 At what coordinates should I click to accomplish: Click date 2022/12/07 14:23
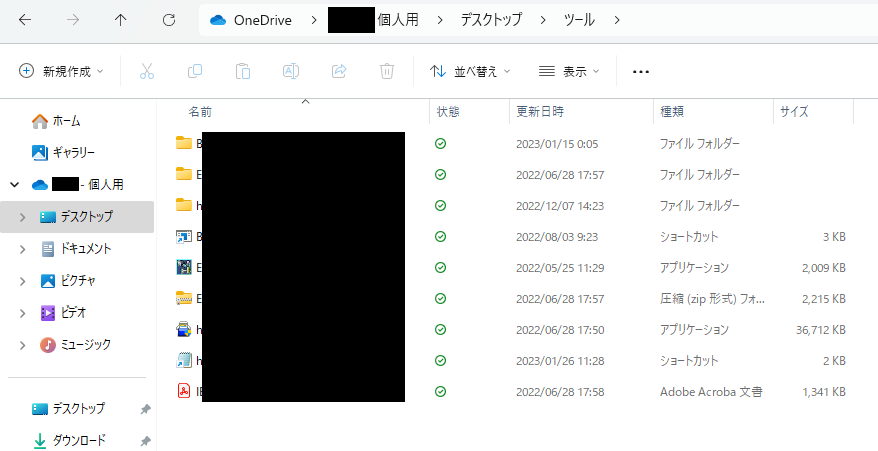pyautogui.click(x=560, y=206)
